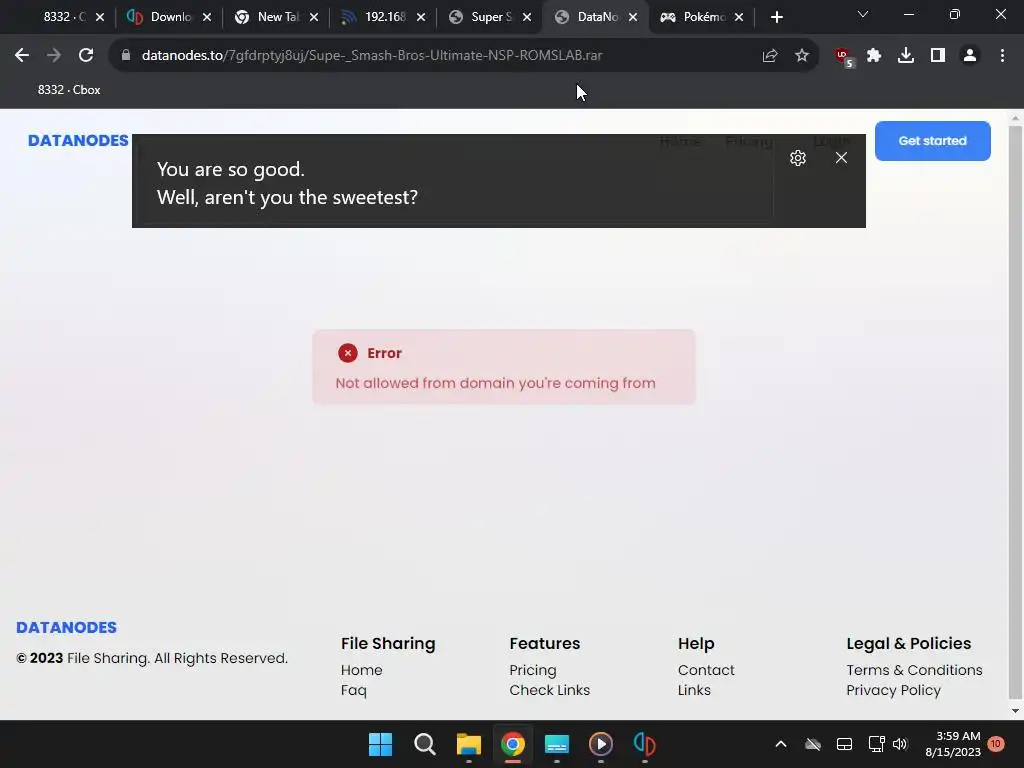1024x768 pixels.
Task: Share this page via share icon
Action: [770, 56]
